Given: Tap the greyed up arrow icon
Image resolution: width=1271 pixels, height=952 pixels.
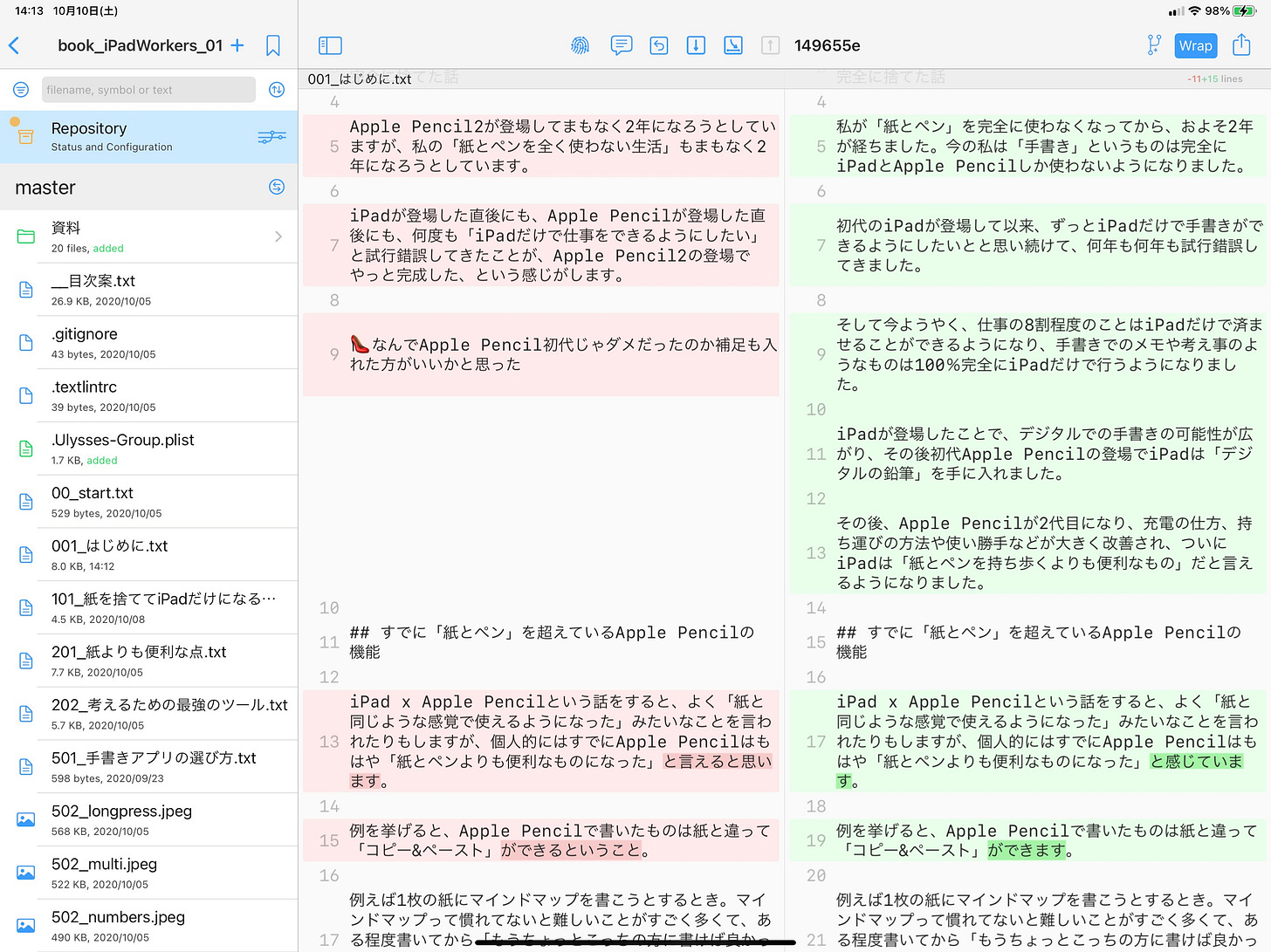Looking at the screenshot, I should 770,45.
